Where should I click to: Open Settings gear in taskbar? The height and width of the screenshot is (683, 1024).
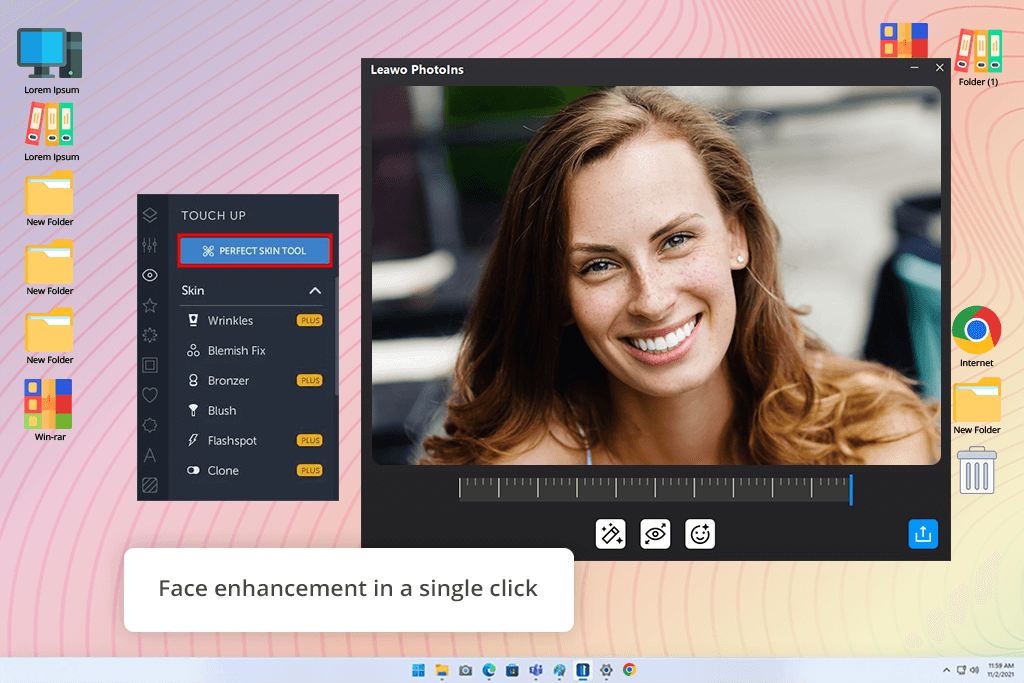pyautogui.click(x=606, y=670)
